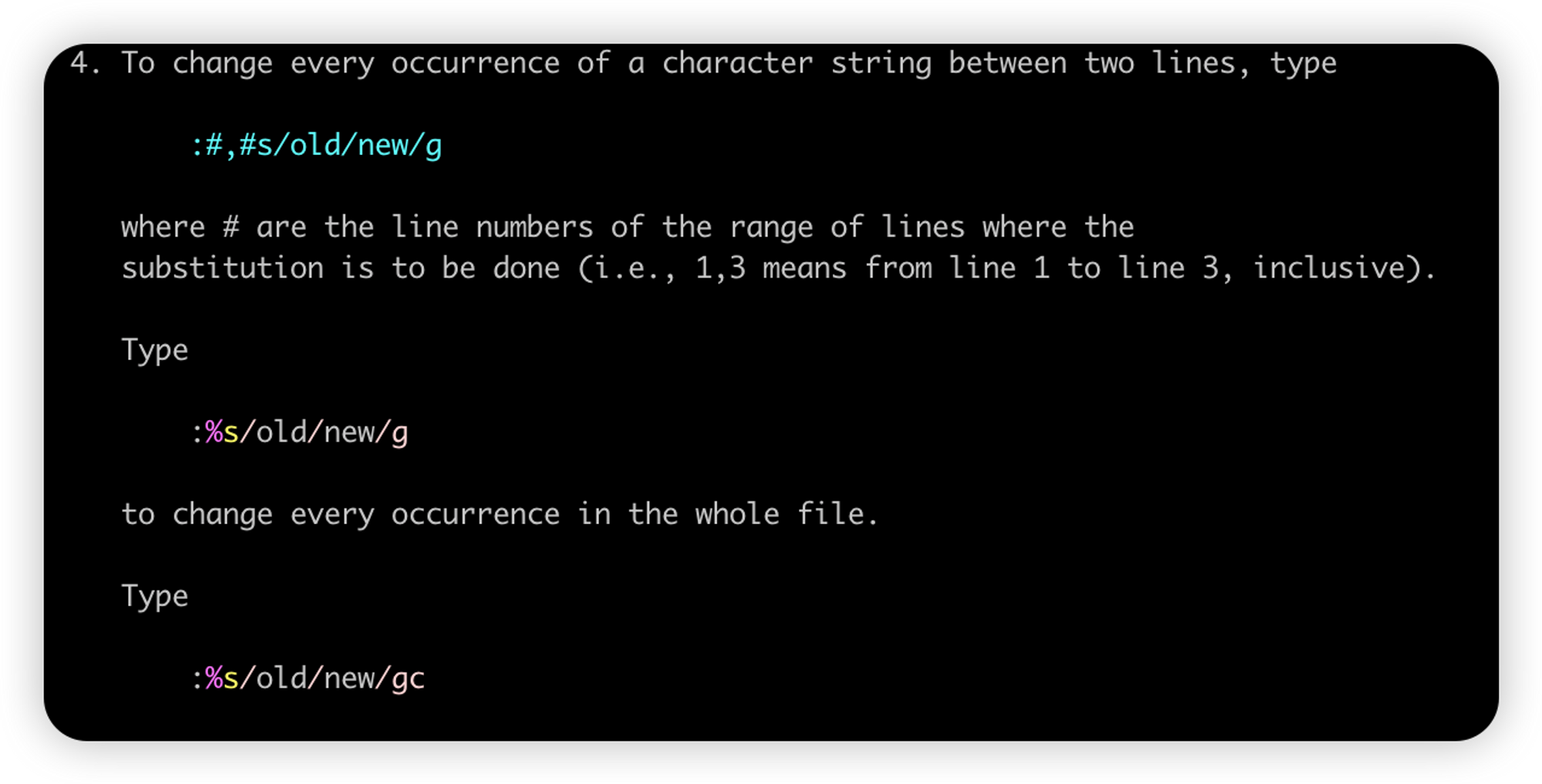Click the number 4. list marker
The image size is (1542, 784).
(x=85, y=63)
